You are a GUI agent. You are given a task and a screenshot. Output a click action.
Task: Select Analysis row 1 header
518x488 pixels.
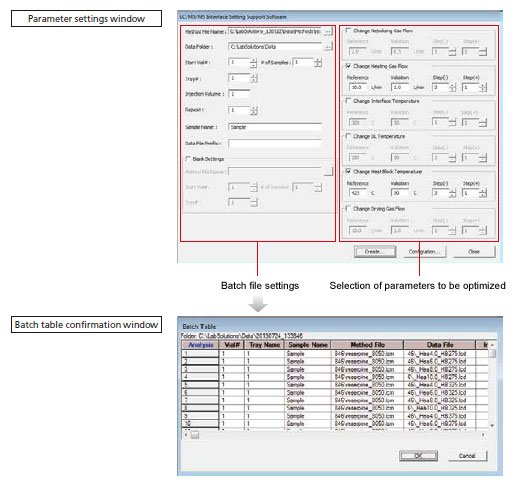200,353
